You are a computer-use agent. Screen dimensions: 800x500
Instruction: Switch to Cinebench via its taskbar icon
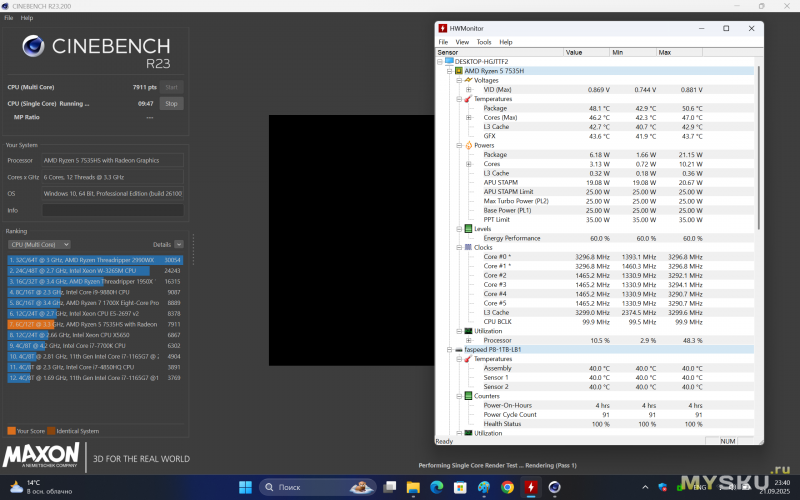pyautogui.click(x=555, y=487)
